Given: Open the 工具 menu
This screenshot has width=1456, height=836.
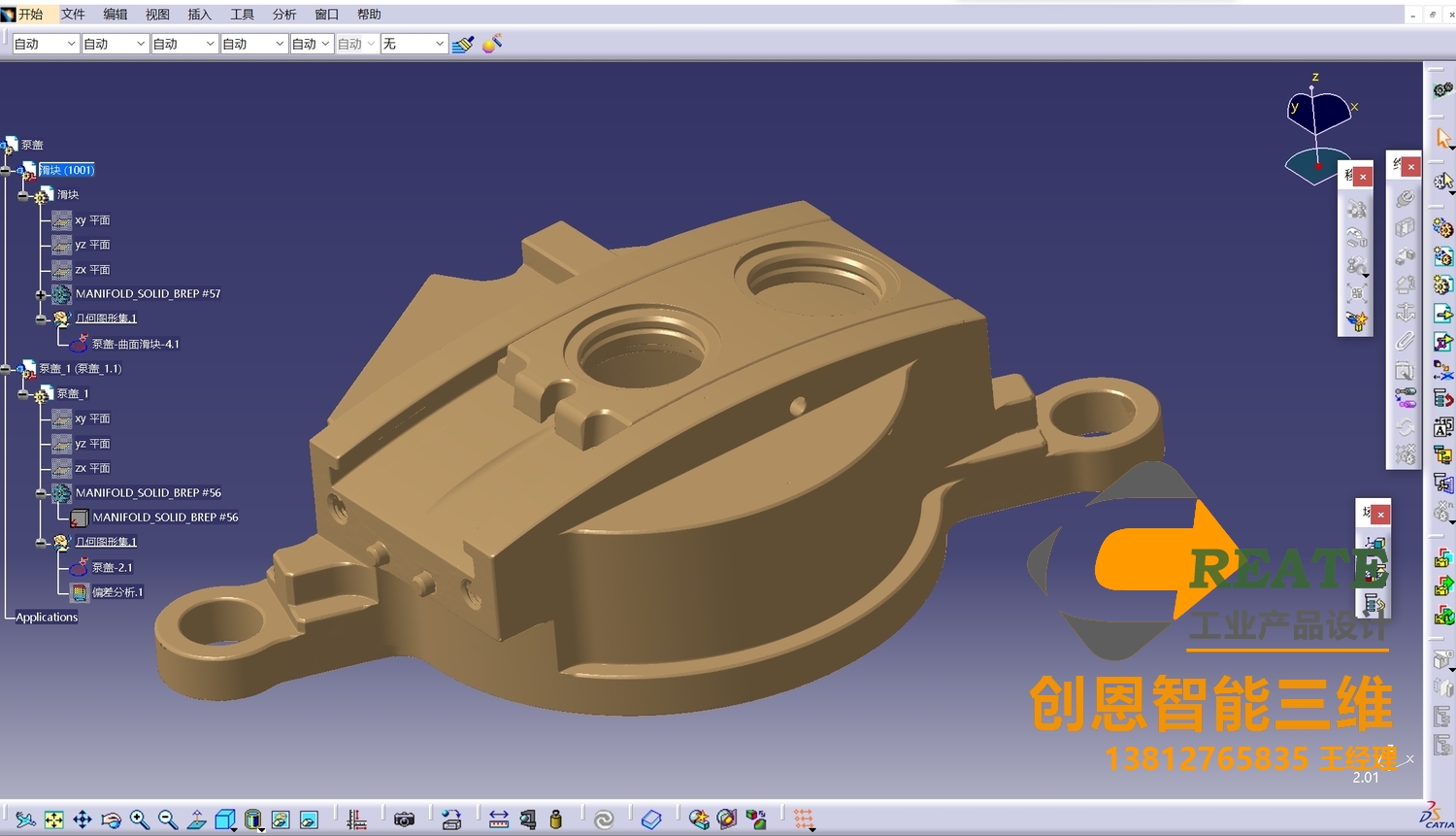Looking at the screenshot, I should click(242, 15).
